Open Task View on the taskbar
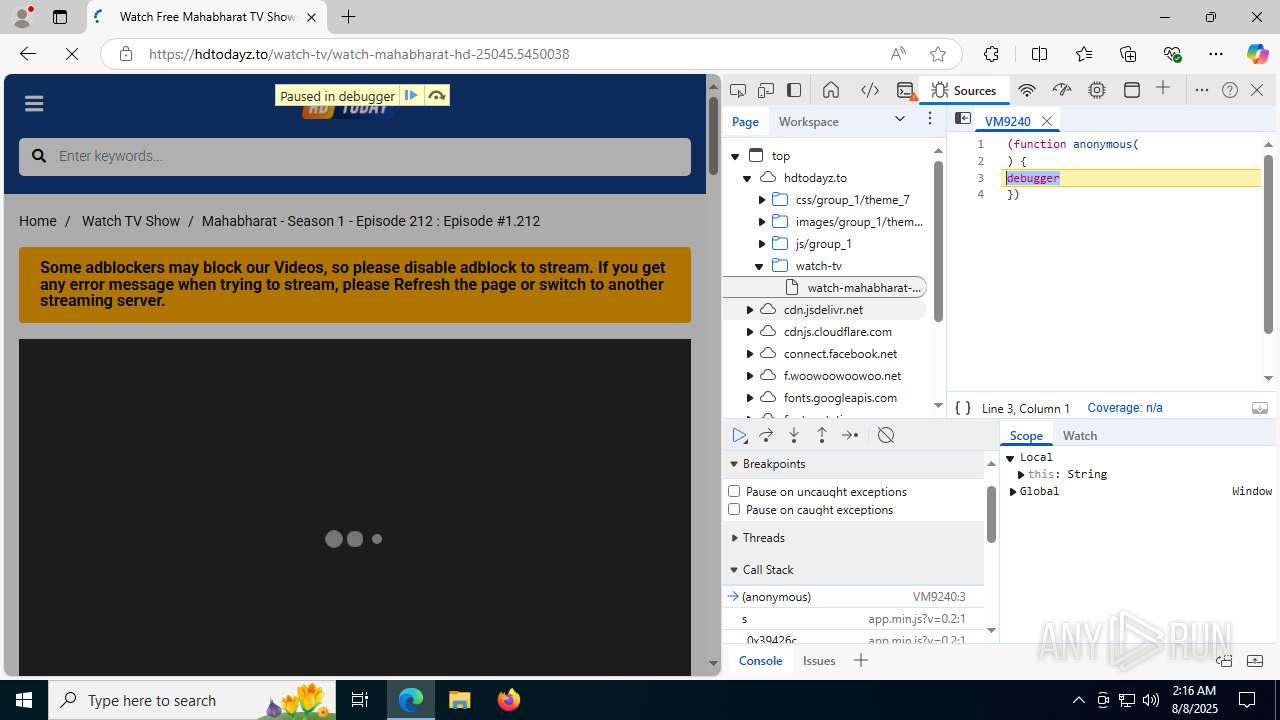The image size is (1280, 720). (360, 700)
